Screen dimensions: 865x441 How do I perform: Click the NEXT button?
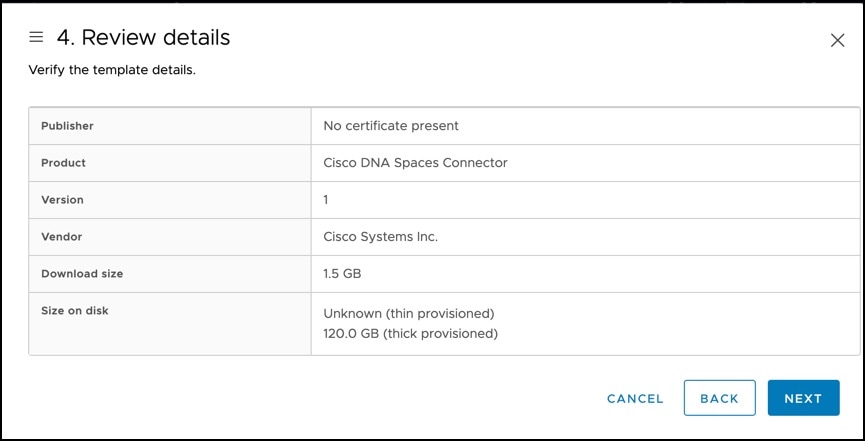click(803, 398)
